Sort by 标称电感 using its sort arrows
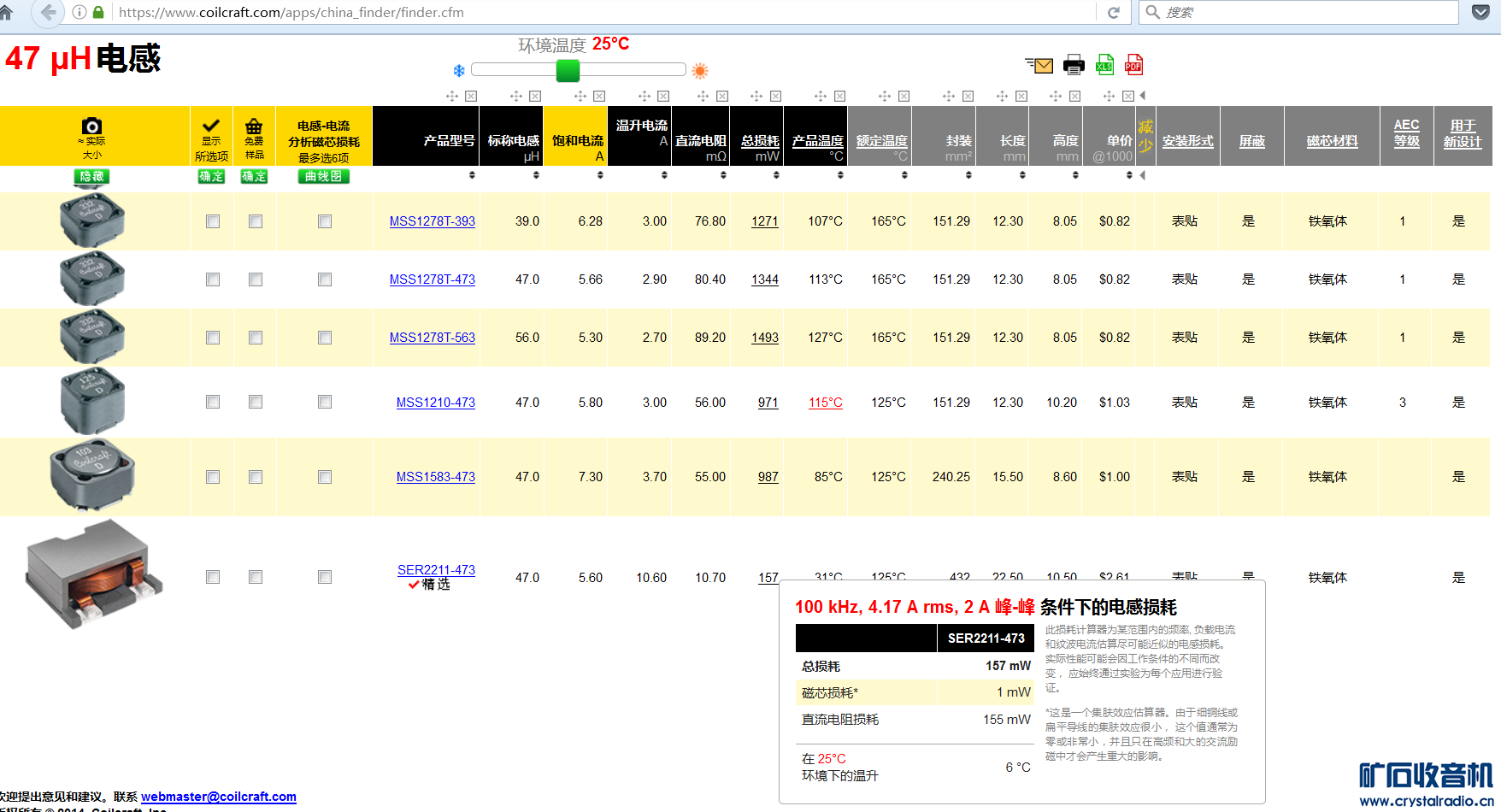 pyautogui.click(x=536, y=175)
